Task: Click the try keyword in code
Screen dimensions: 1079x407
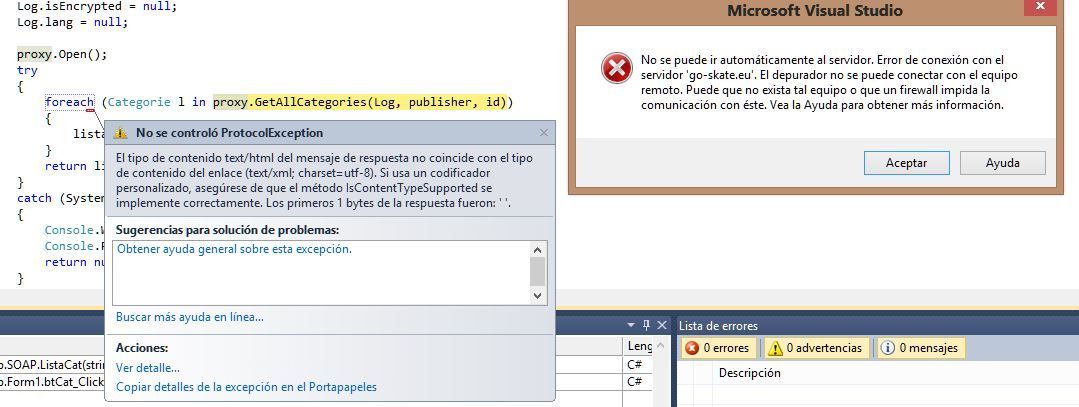Action: tap(28, 70)
